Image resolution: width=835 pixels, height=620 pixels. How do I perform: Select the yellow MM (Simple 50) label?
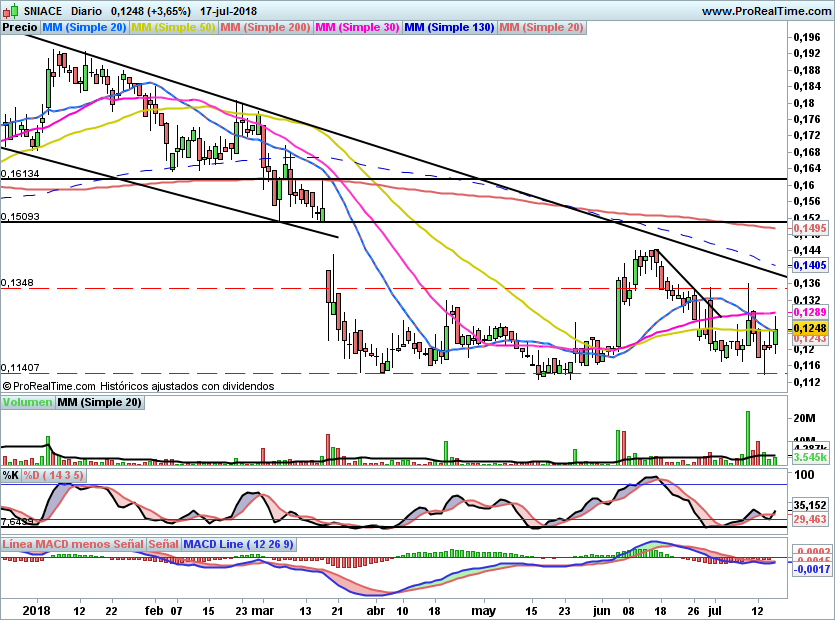pos(173,27)
